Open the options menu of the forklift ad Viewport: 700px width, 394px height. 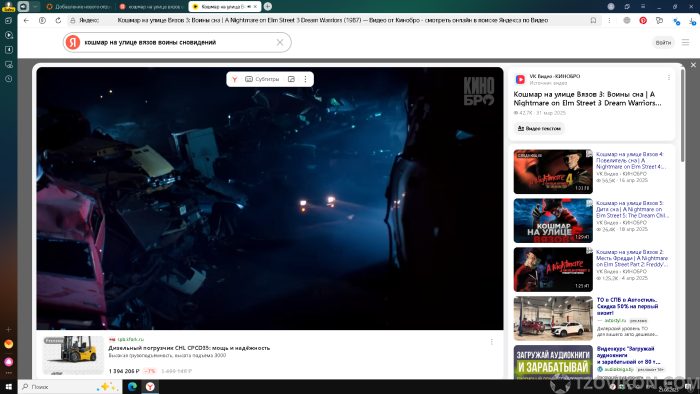click(492, 342)
